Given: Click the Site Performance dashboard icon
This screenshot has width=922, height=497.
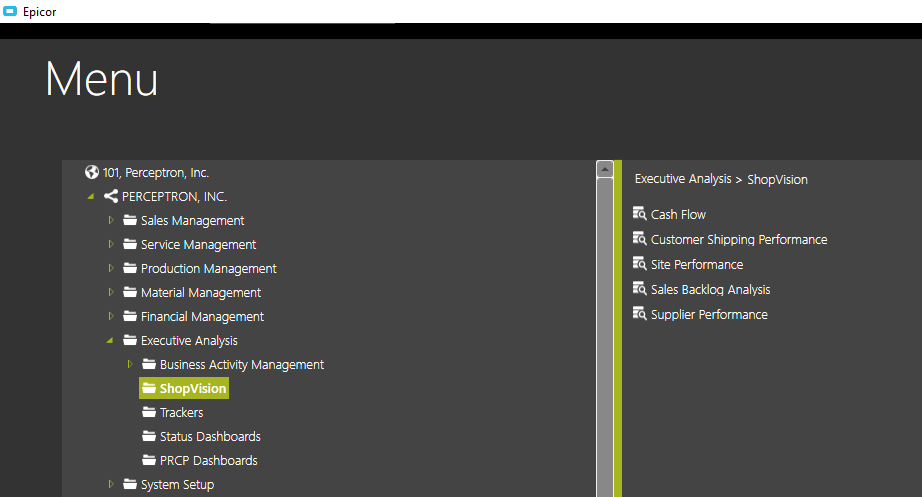Looking at the screenshot, I should tap(639, 263).
